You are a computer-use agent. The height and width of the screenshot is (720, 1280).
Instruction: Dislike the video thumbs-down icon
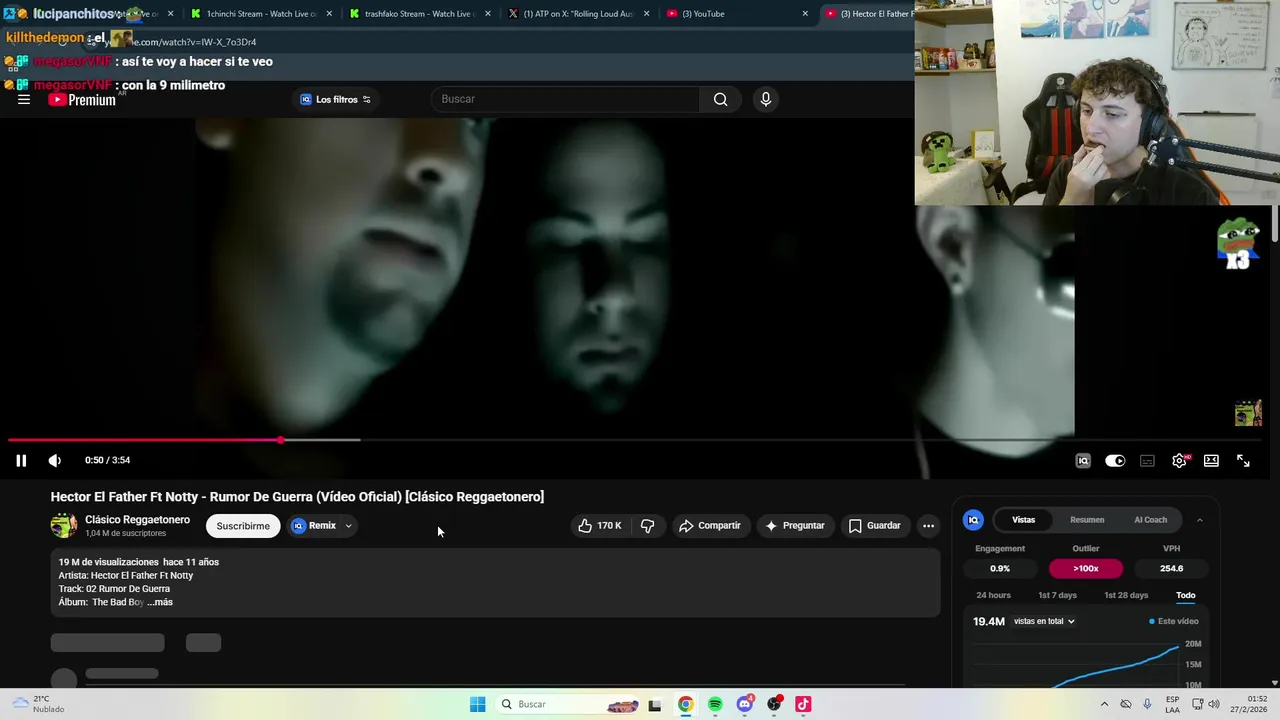pyautogui.click(x=648, y=526)
